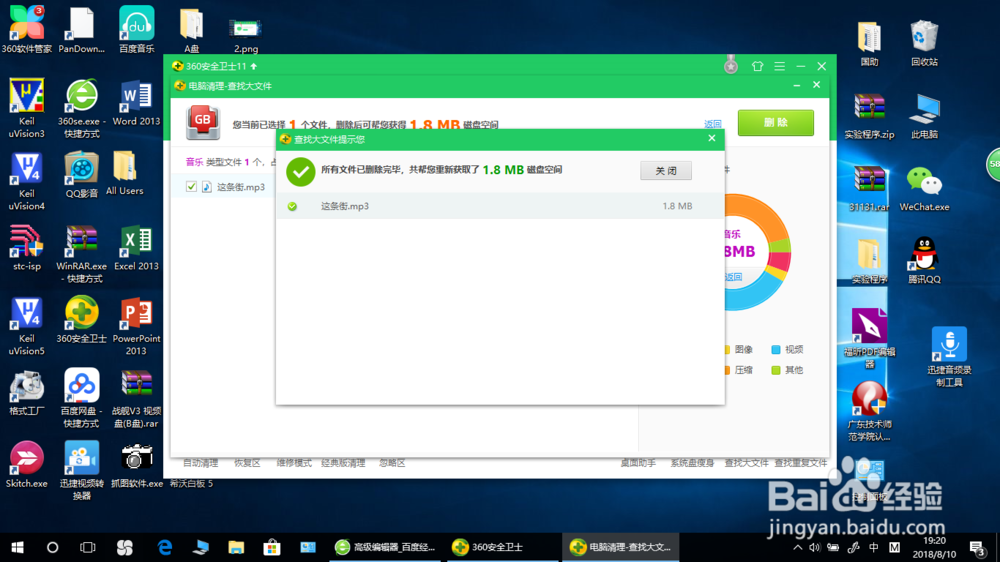
Task: Open Task View on taskbar
Action: point(87,547)
